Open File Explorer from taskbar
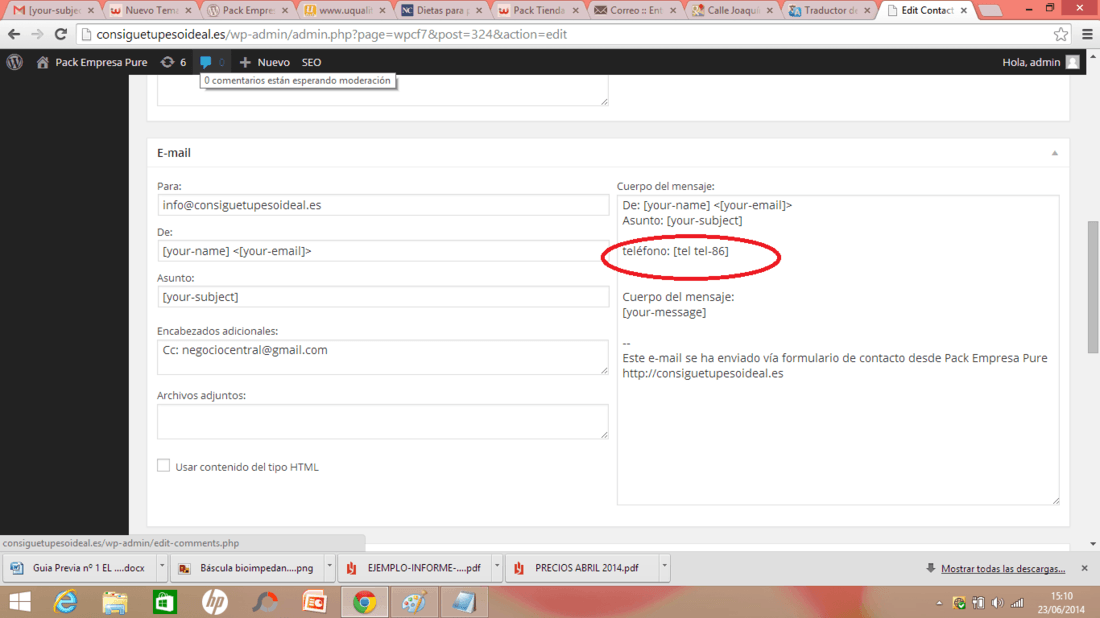This screenshot has width=1100, height=618. click(x=115, y=602)
